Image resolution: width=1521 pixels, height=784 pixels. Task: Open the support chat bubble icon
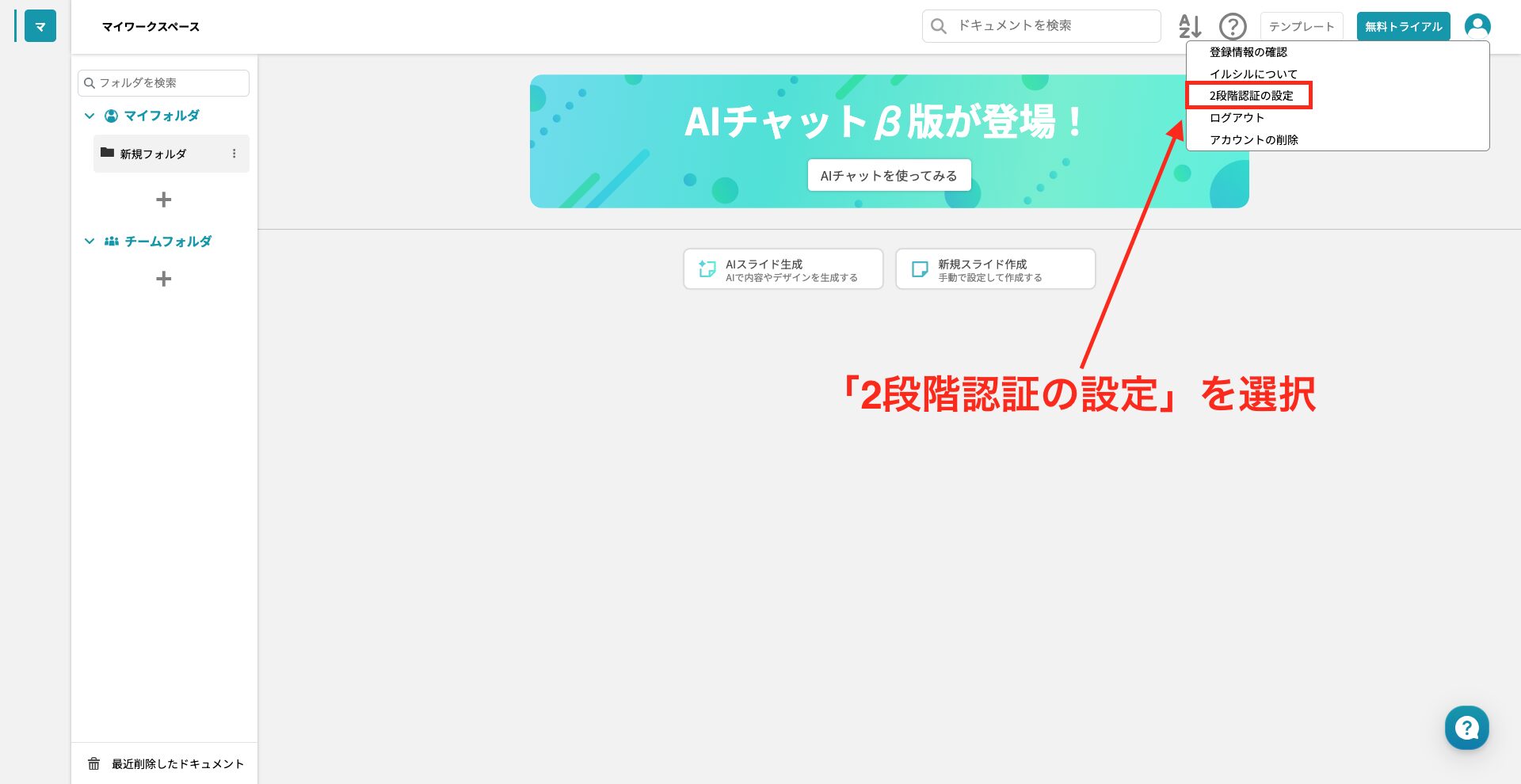[x=1466, y=727]
